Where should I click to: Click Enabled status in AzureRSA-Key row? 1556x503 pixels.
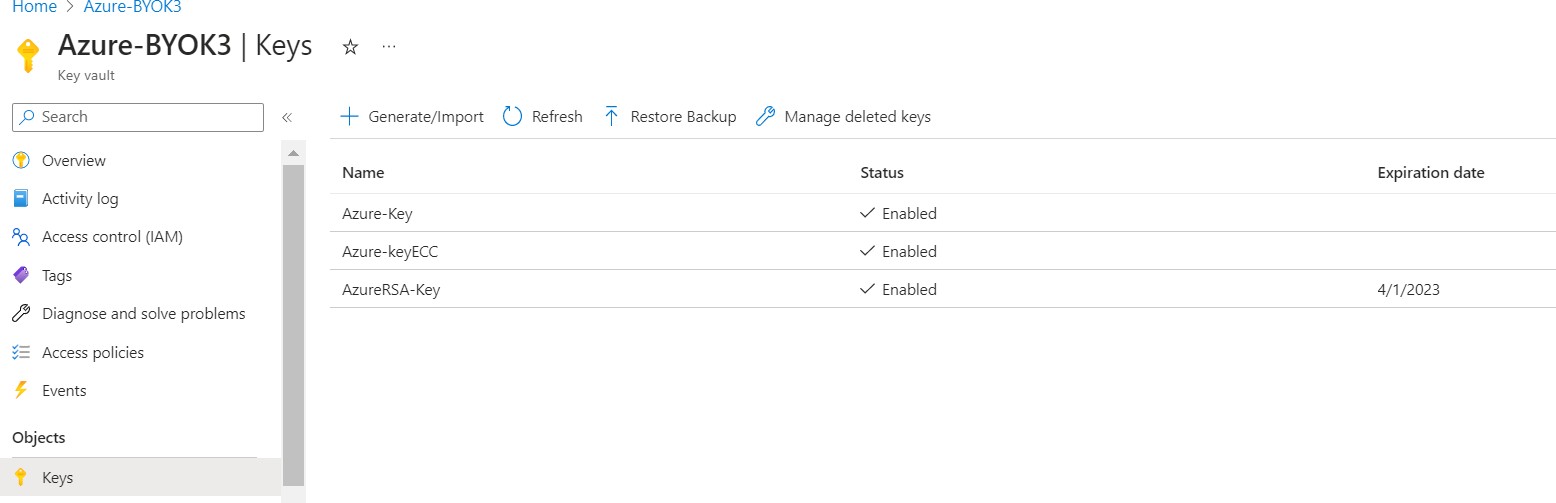click(x=898, y=290)
